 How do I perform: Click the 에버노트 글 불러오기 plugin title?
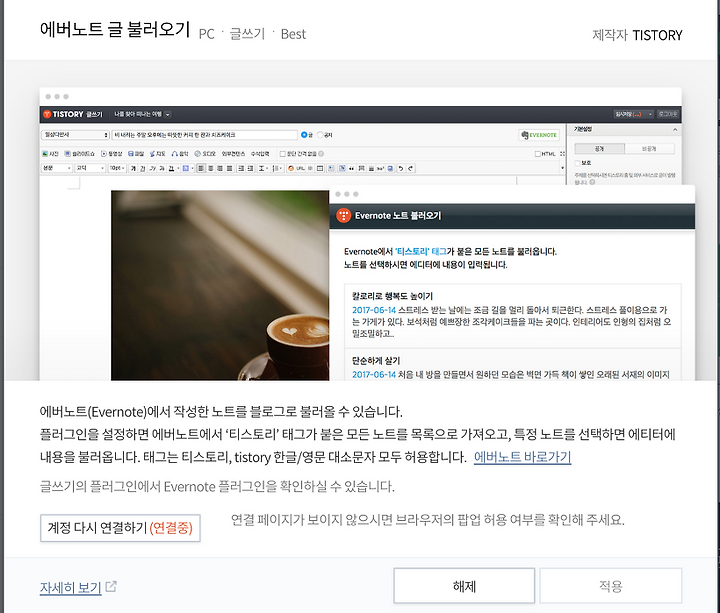pos(115,29)
